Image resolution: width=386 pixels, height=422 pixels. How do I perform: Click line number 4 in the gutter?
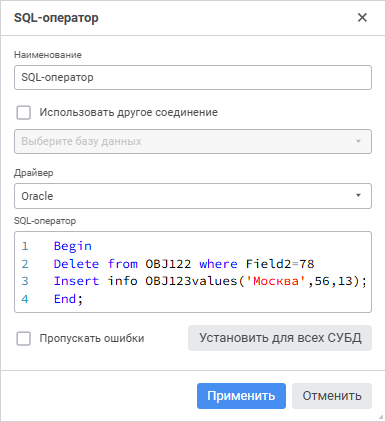pyautogui.click(x=25, y=299)
